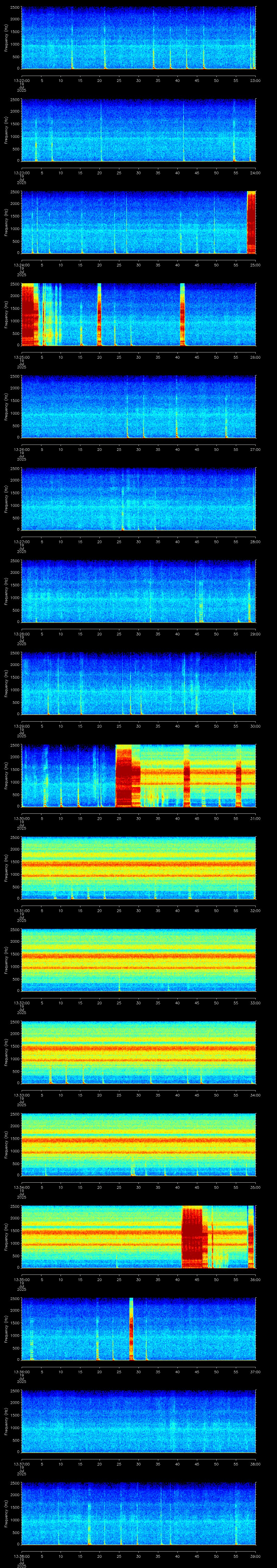Select the spectrogram panel starting at 13:22:00
The width and height of the screenshot is (277, 1568).
[x=138, y=38]
